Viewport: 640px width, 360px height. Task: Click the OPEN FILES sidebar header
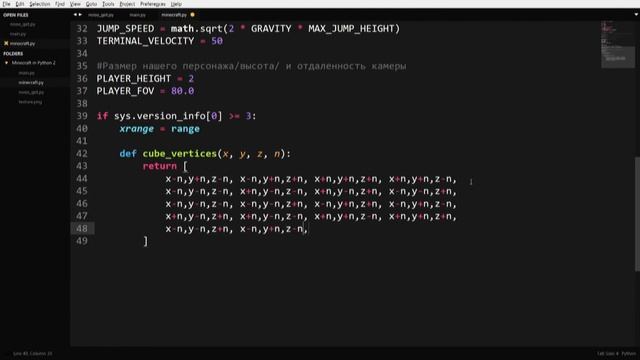click(x=16, y=15)
